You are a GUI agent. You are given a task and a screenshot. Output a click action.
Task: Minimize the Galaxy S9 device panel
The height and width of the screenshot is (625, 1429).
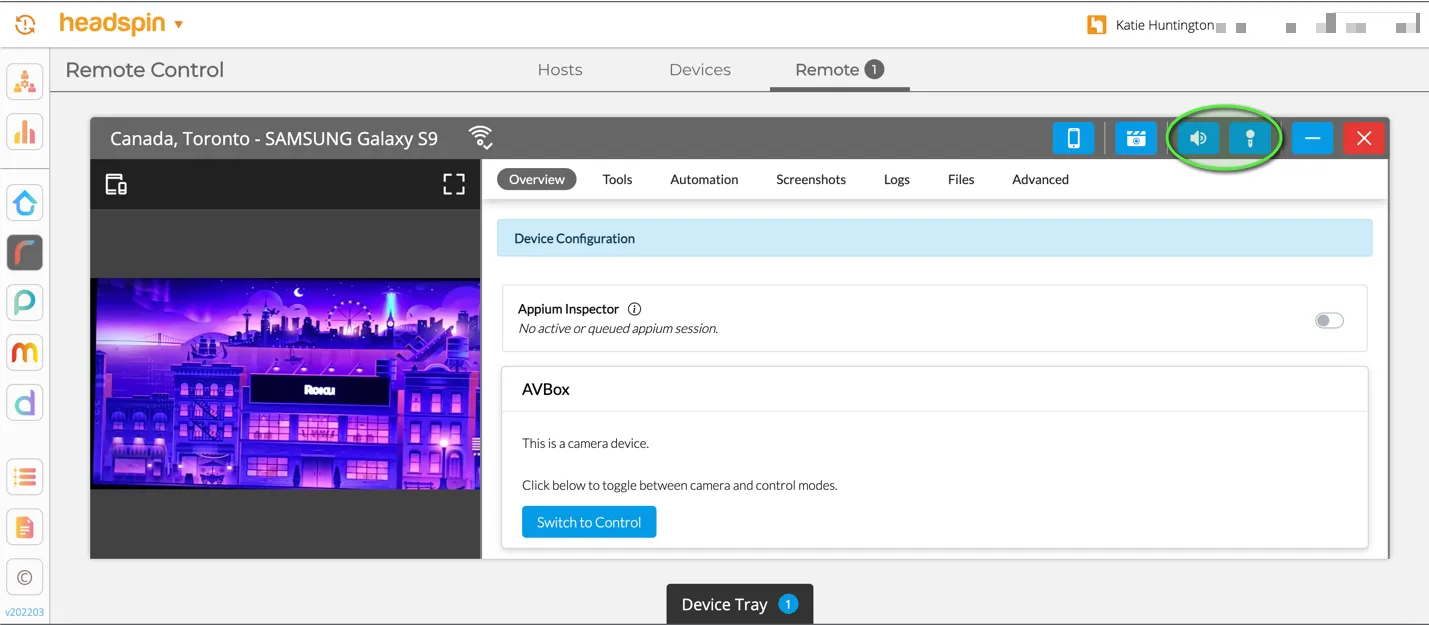coord(1312,138)
